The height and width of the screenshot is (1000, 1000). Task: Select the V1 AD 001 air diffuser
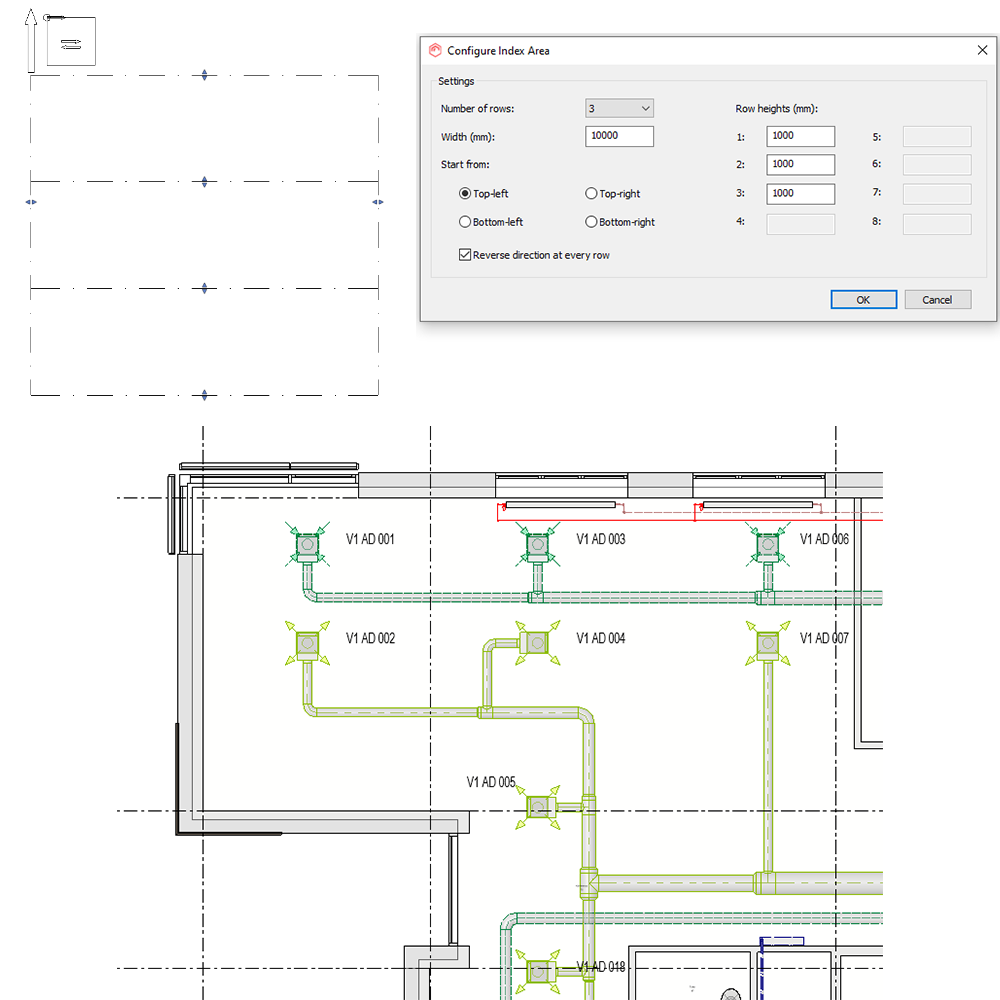[306, 545]
